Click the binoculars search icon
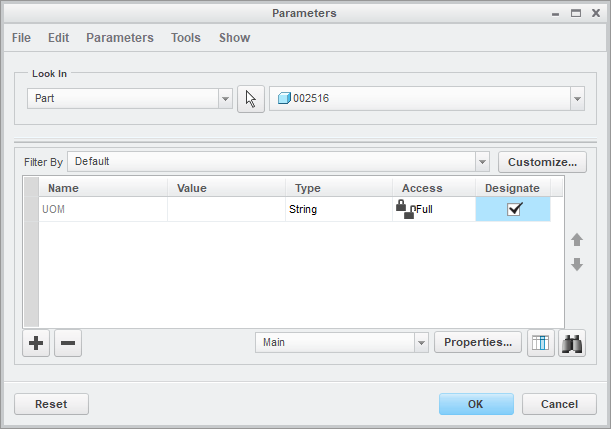This screenshot has height=429, width=611. point(572,342)
